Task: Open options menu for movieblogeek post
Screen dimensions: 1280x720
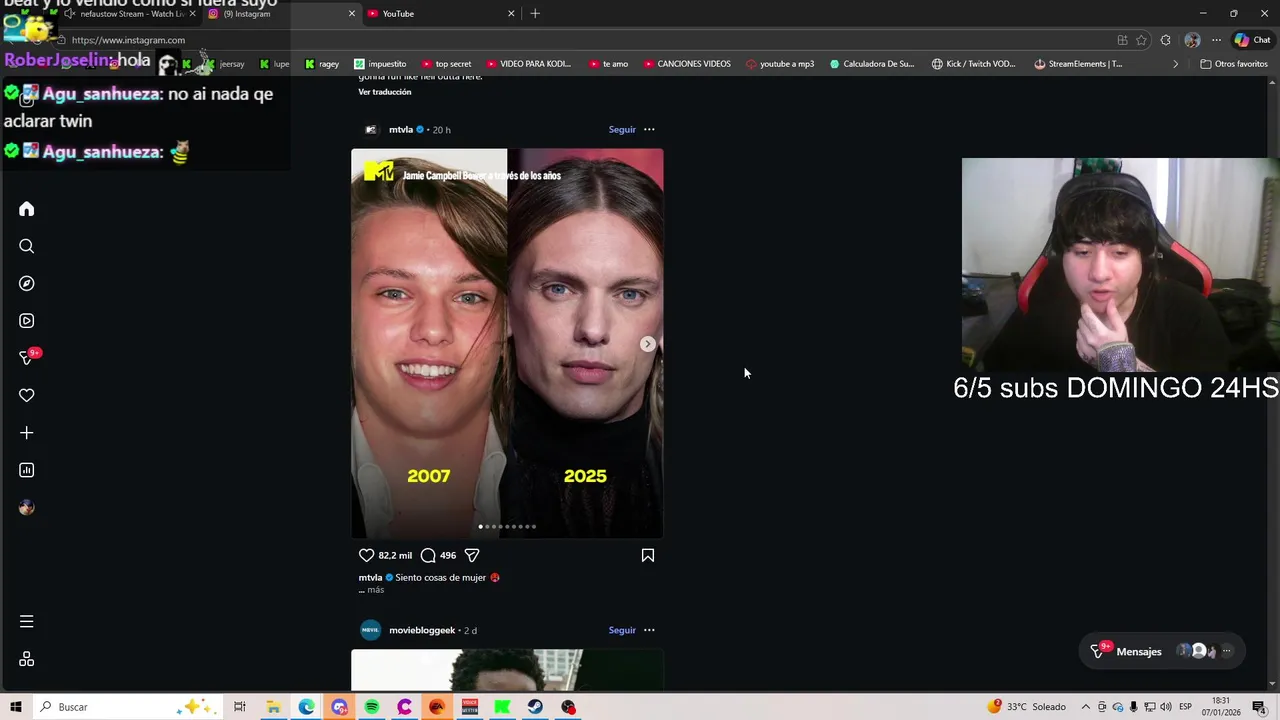Action: coord(649,630)
